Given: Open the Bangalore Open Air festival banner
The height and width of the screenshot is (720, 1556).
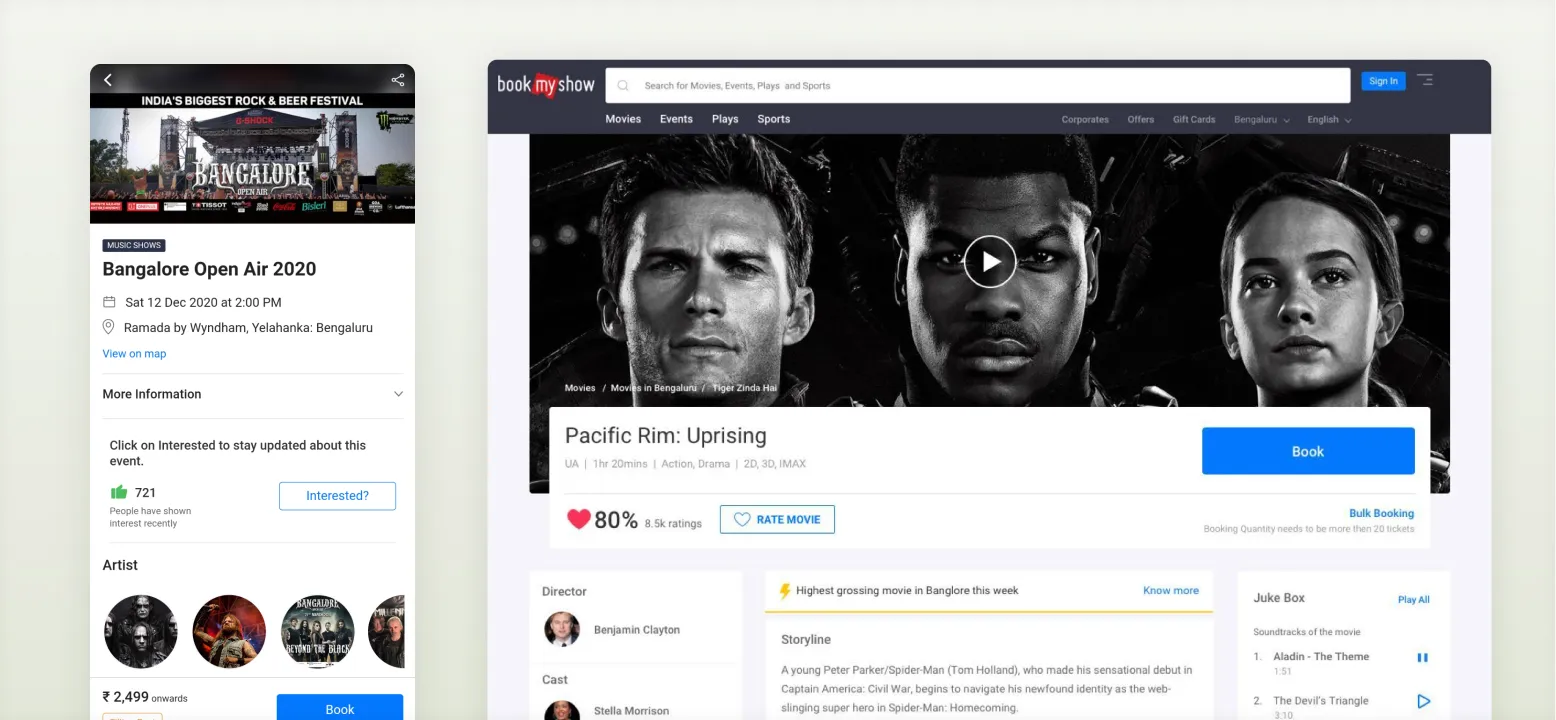Looking at the screenshot, I should [x=252, y=158].
